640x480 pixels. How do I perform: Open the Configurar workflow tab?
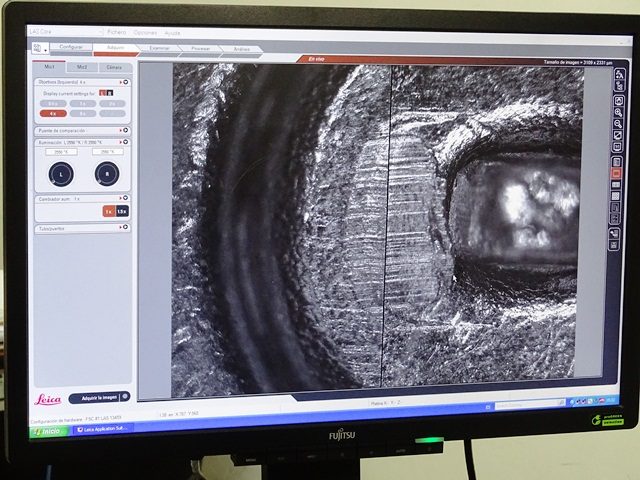71,47
